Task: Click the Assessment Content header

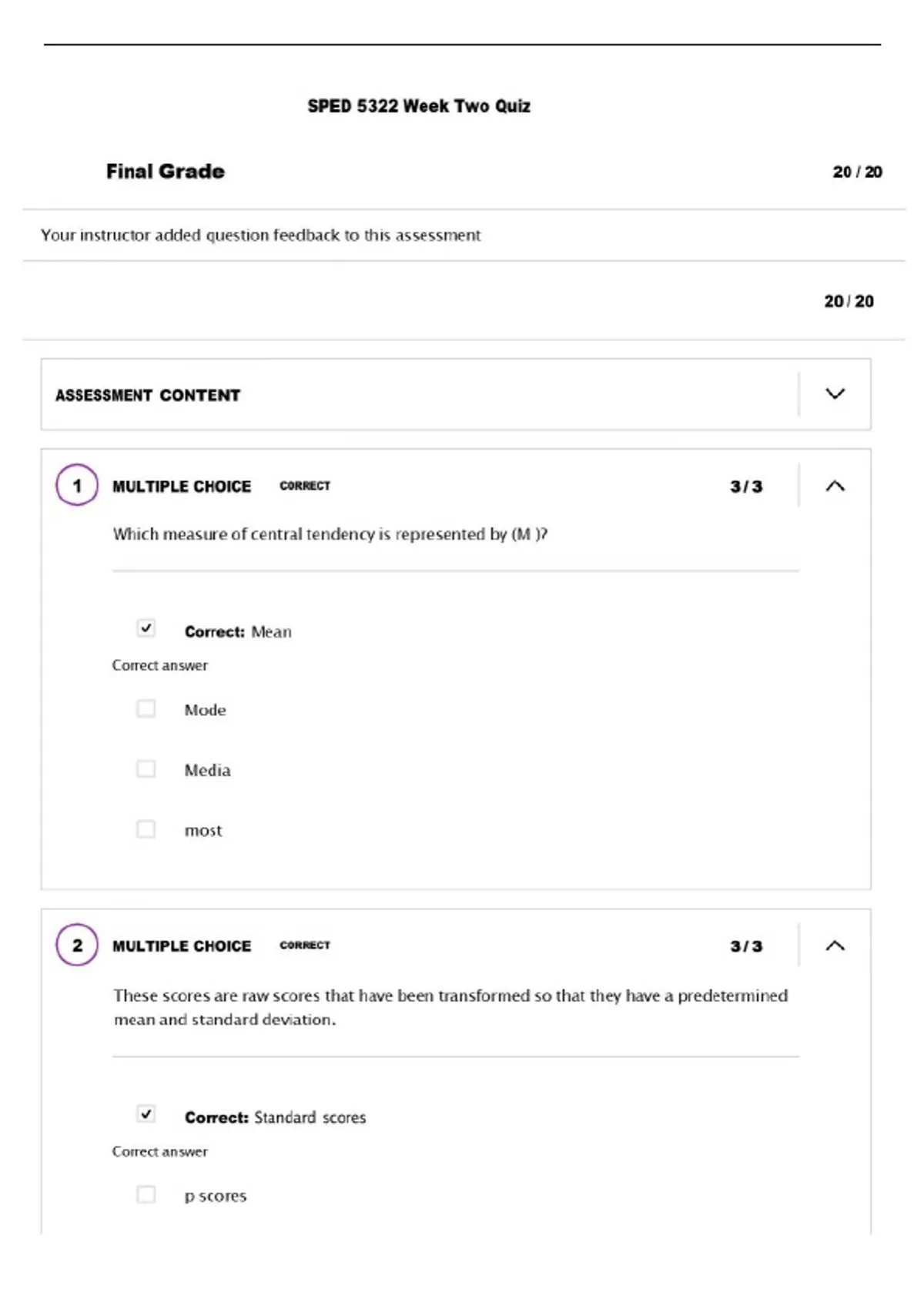Action: click(148, 395)
